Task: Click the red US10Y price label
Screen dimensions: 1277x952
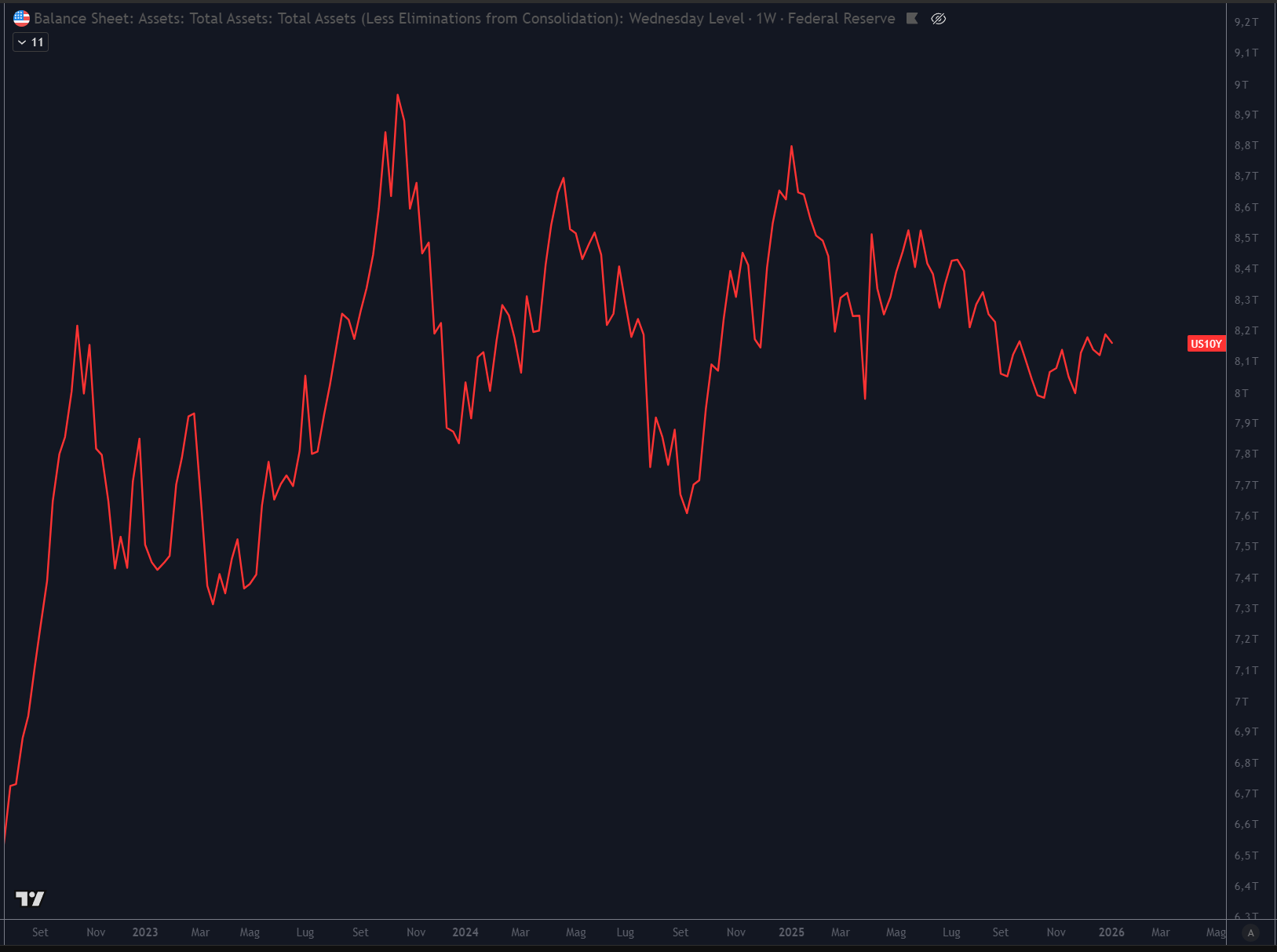Action: pos(1206,344)
